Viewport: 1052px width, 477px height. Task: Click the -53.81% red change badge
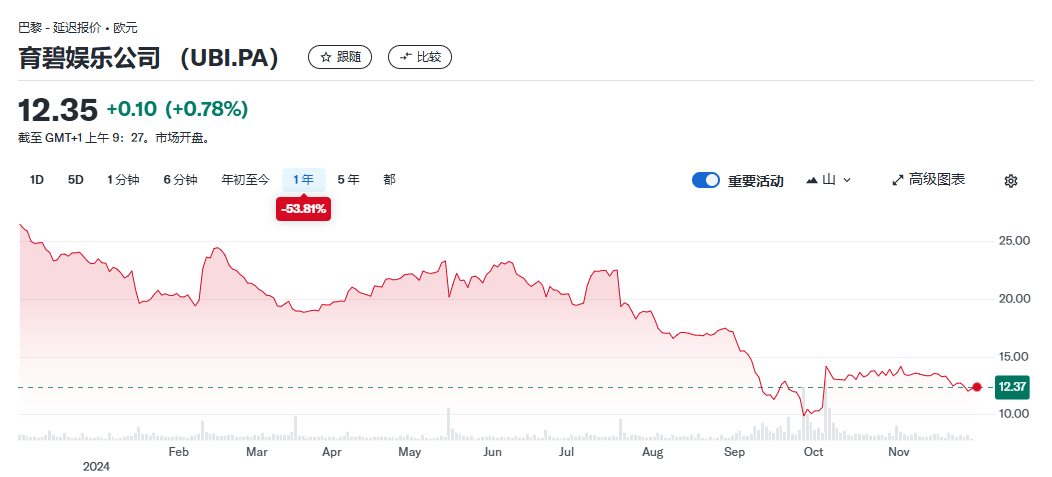304,209
